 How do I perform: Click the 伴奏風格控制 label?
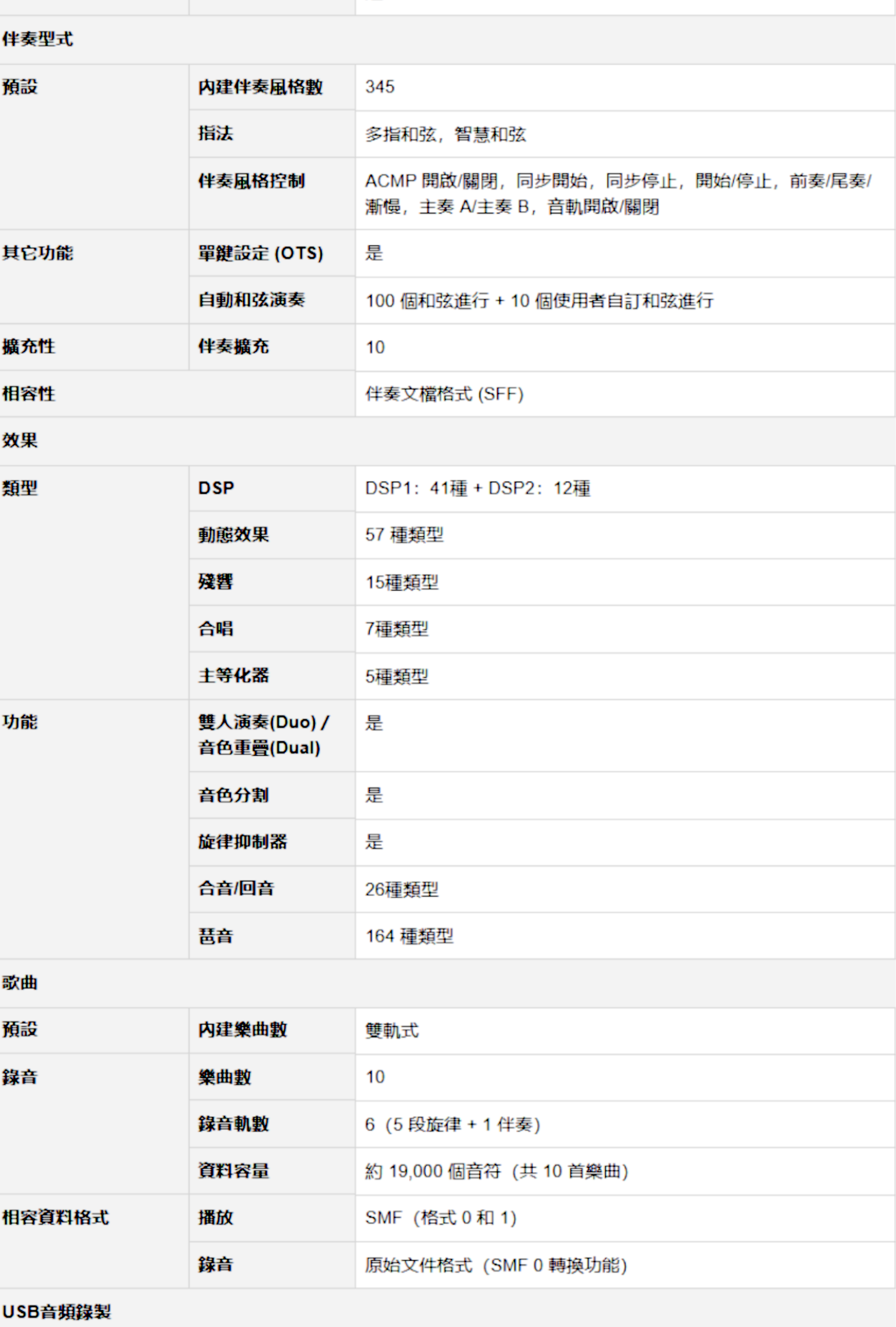[251, 181]
